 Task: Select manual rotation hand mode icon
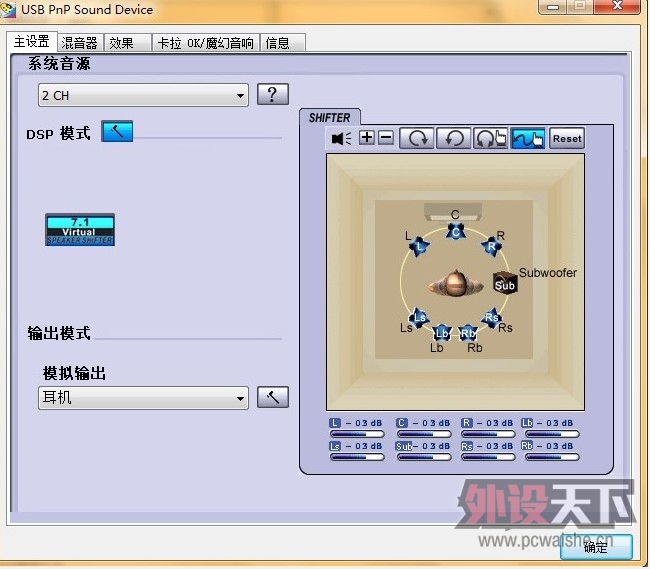point(490,139)
